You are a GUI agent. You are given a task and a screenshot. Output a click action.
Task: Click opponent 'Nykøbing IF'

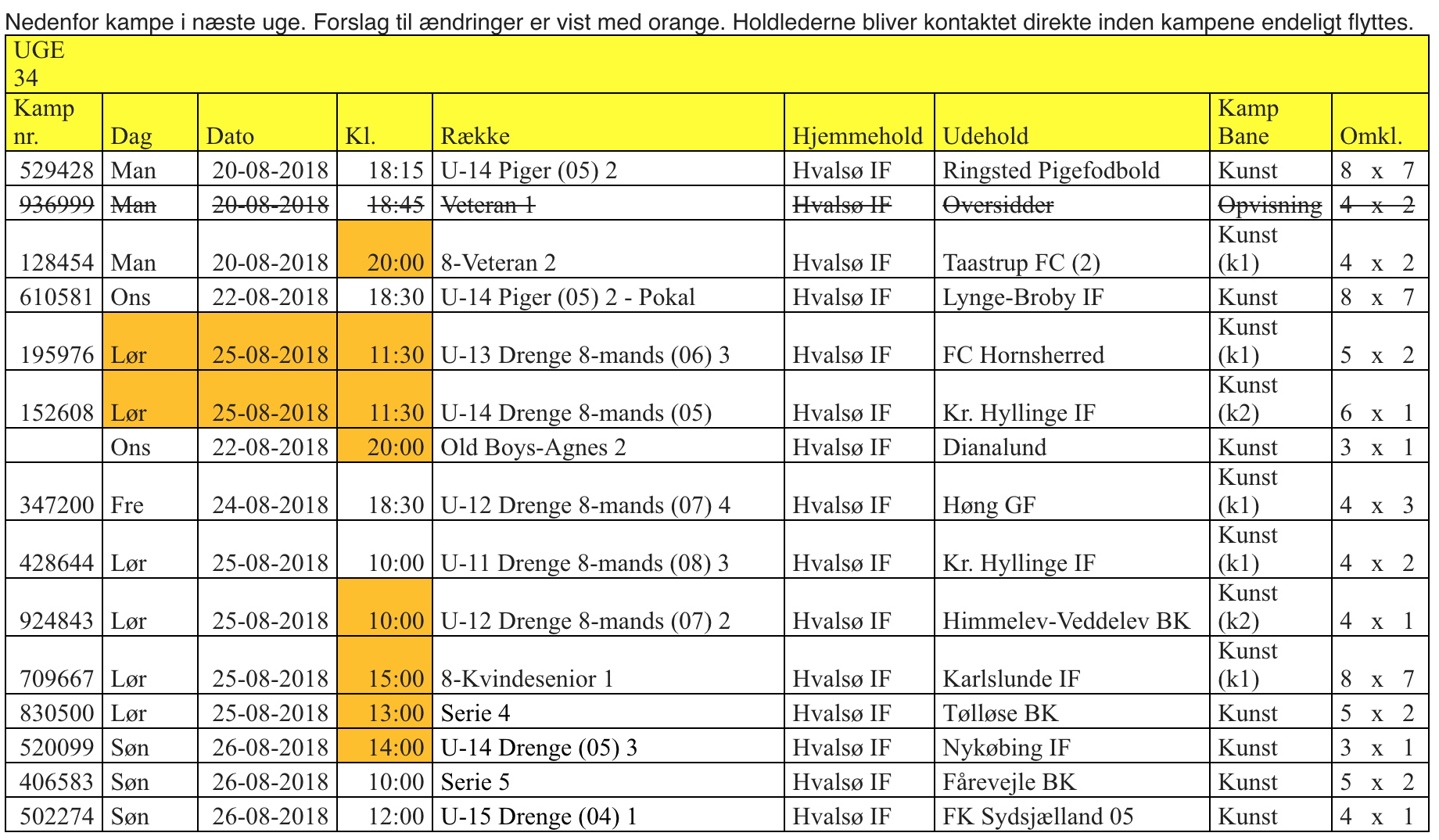(x=1072, y=746)
